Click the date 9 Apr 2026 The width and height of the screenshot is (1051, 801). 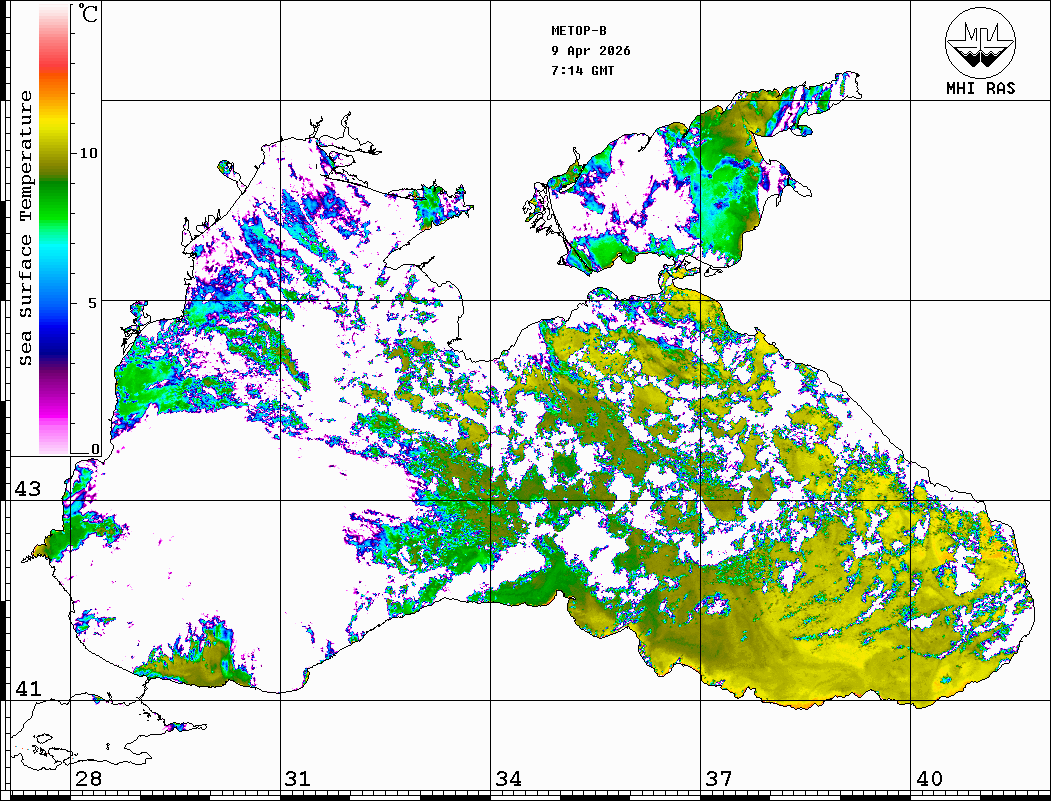(x=591, y=51)
